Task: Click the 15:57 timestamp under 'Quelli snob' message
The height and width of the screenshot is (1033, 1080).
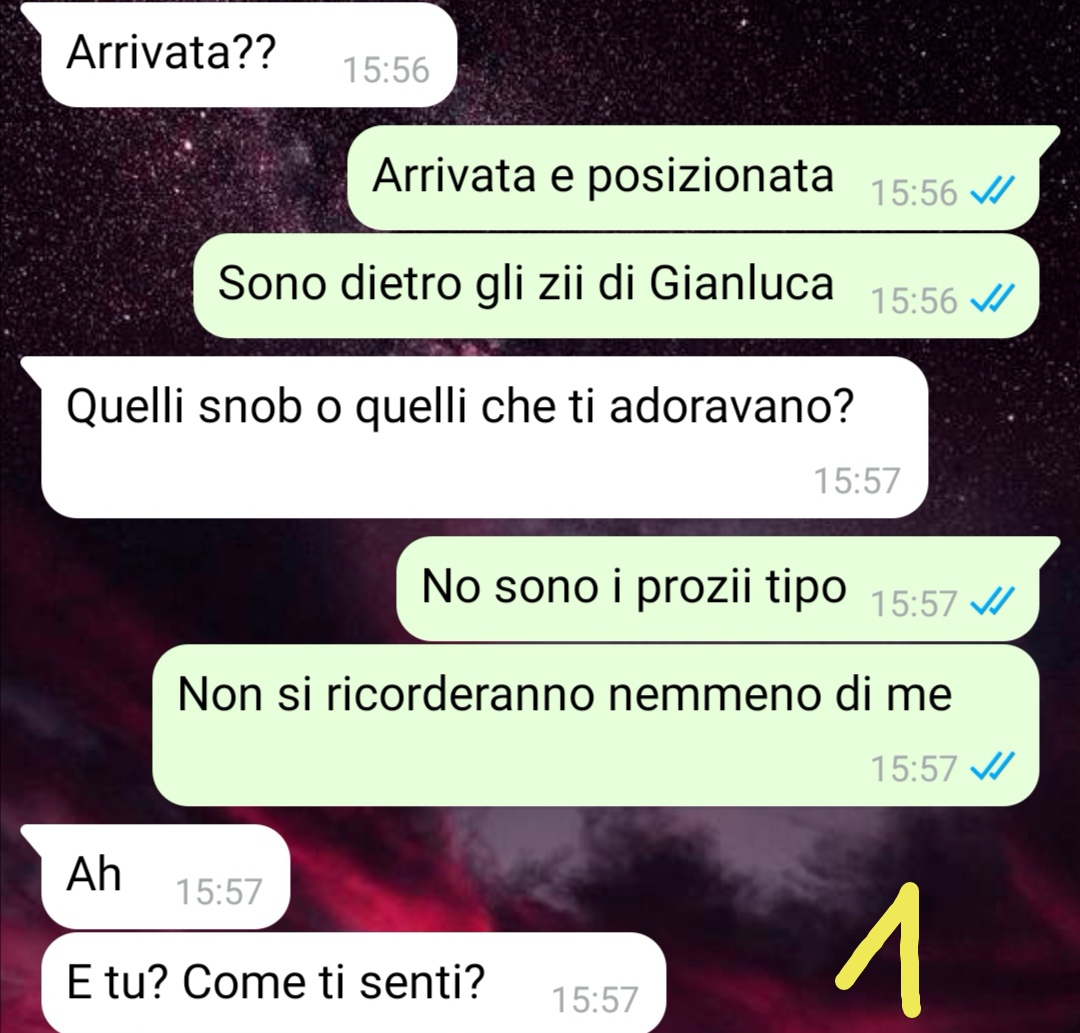Action: pyautogui.click(x=857, y=481)
